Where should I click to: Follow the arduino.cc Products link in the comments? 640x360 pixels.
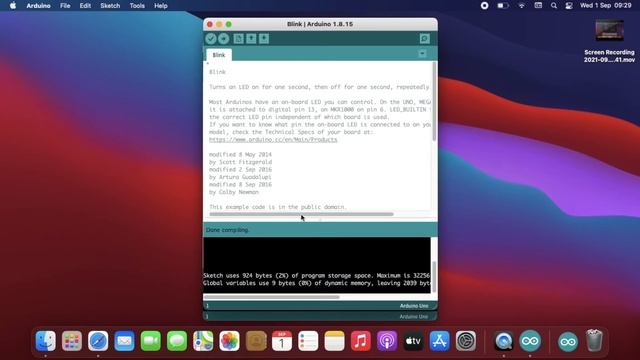click(x=273, y=140)
